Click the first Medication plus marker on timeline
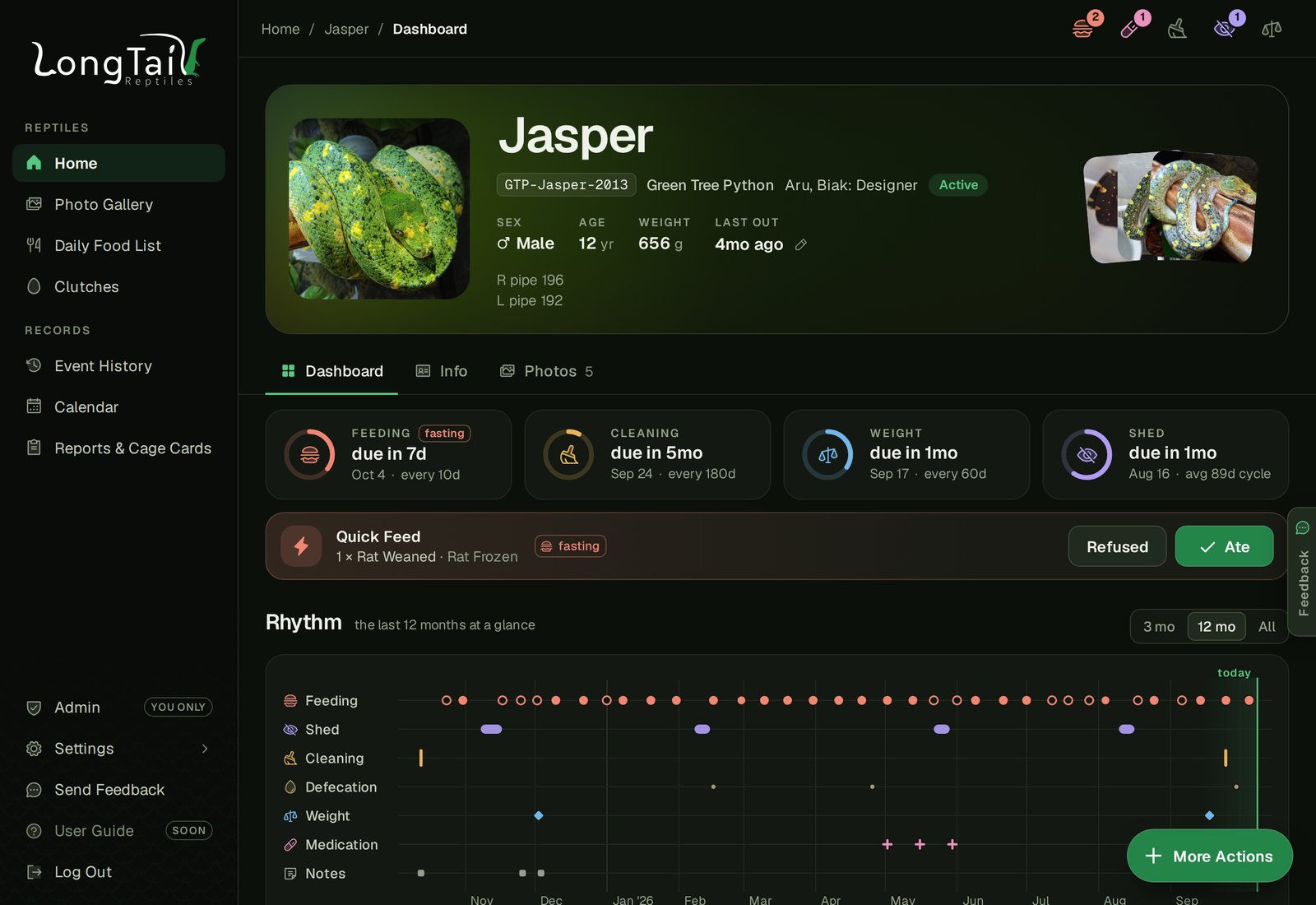1316x905 pixels. tap(887, 844)
